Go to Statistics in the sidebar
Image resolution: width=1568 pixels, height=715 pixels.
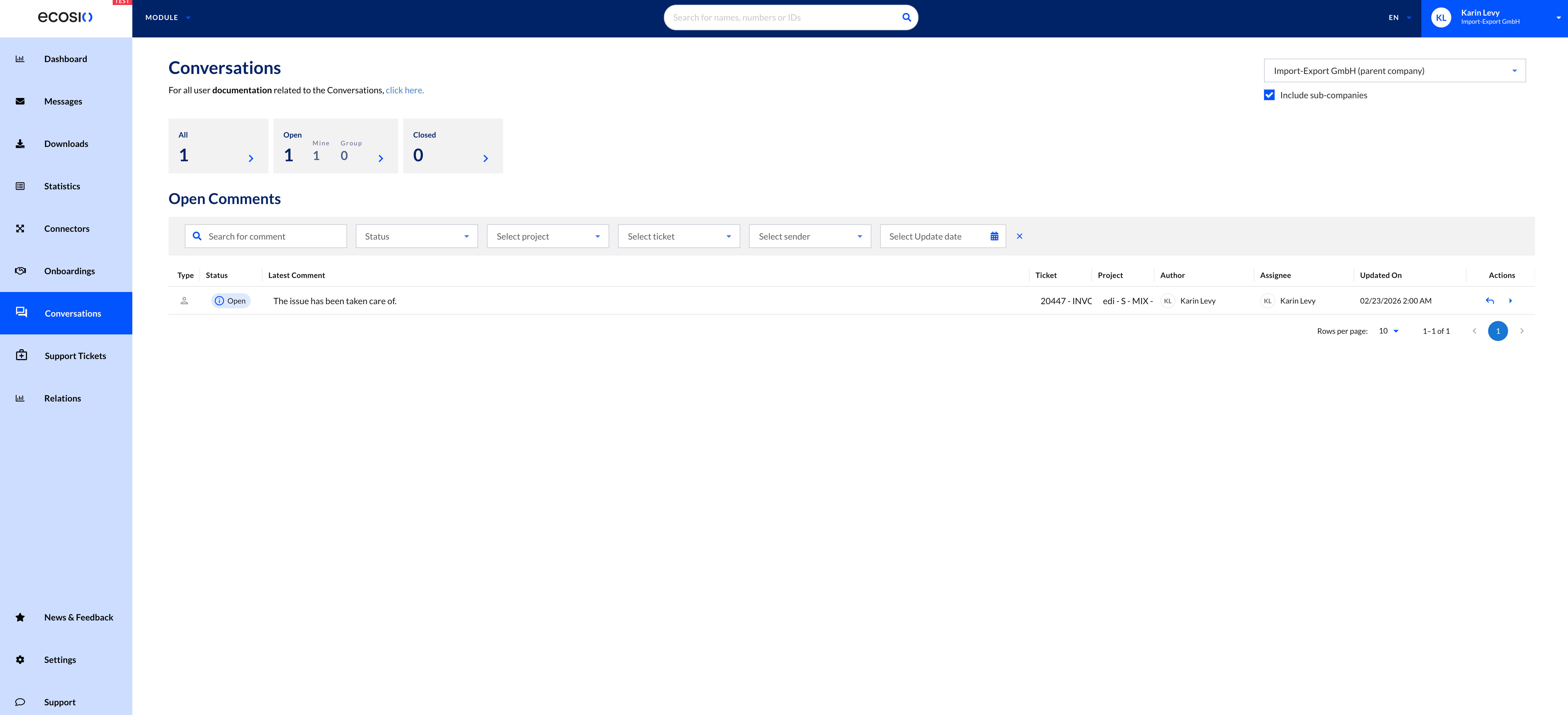(62, 186)
